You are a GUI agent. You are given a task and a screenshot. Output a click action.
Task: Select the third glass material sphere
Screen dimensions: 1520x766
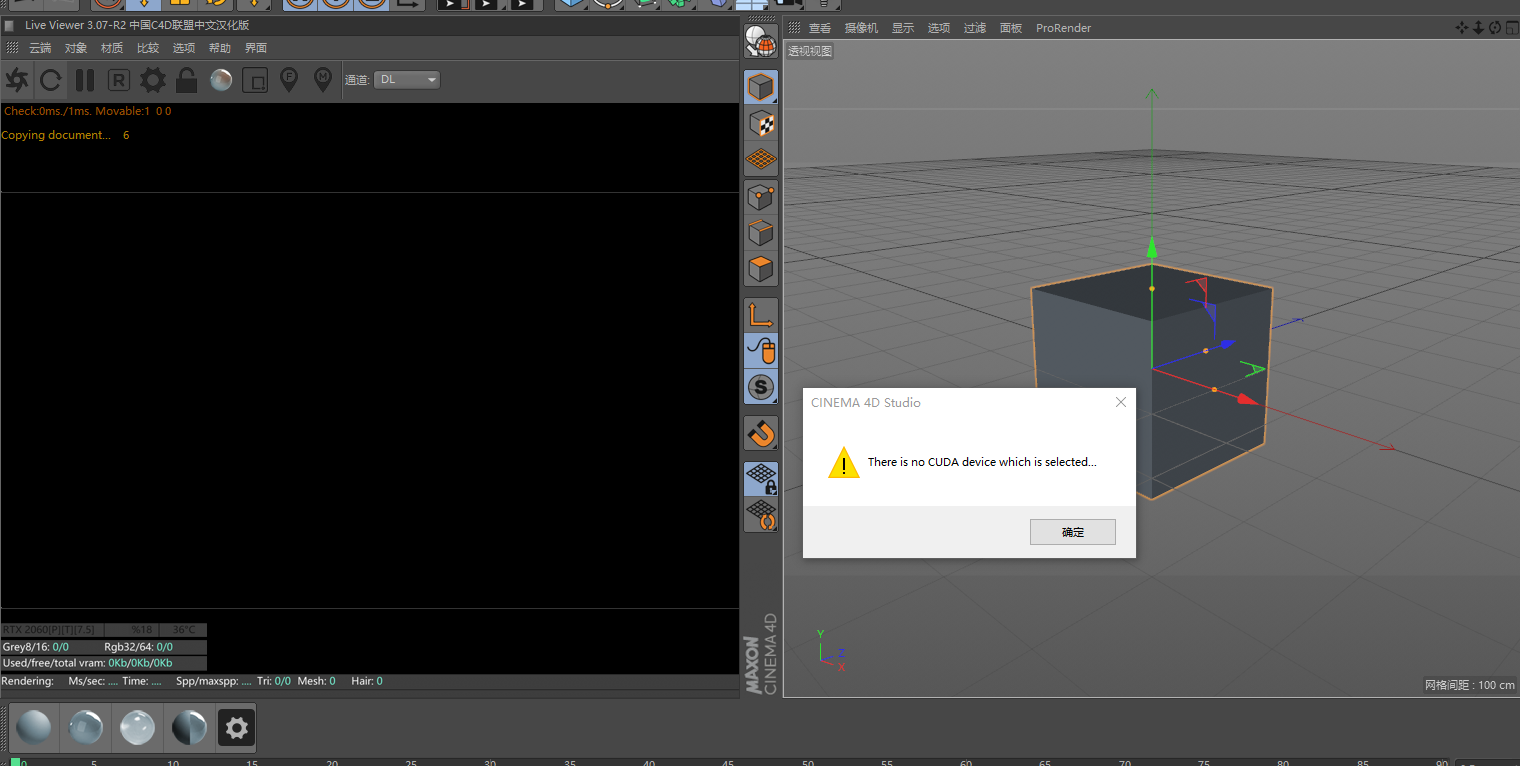click(137, 728)
